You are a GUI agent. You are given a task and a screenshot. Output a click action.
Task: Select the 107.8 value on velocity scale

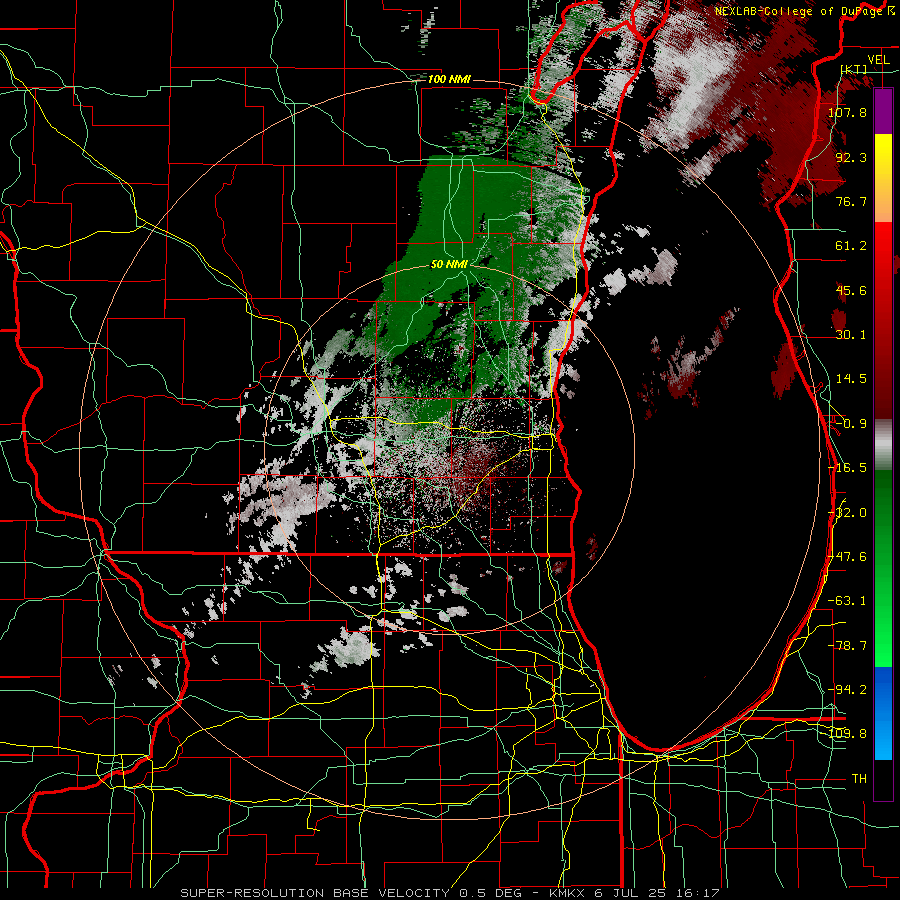pyautogui.click(x=847, y=112)
